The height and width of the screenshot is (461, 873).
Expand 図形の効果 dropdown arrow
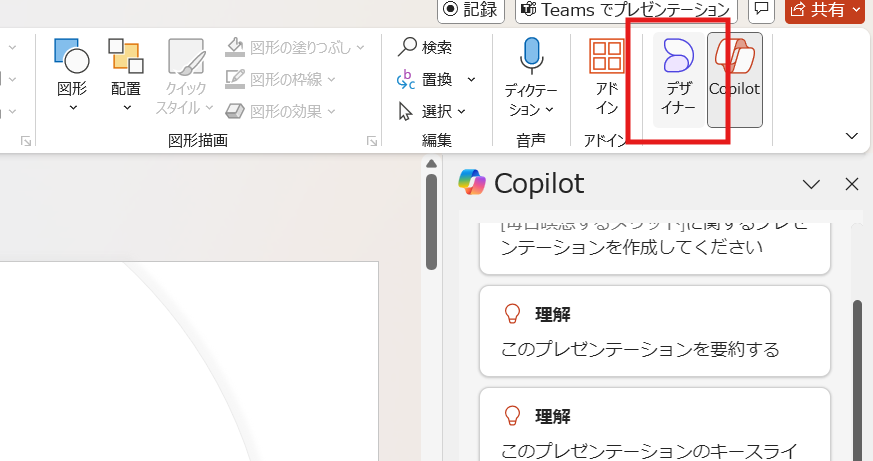tap(331, 111)
